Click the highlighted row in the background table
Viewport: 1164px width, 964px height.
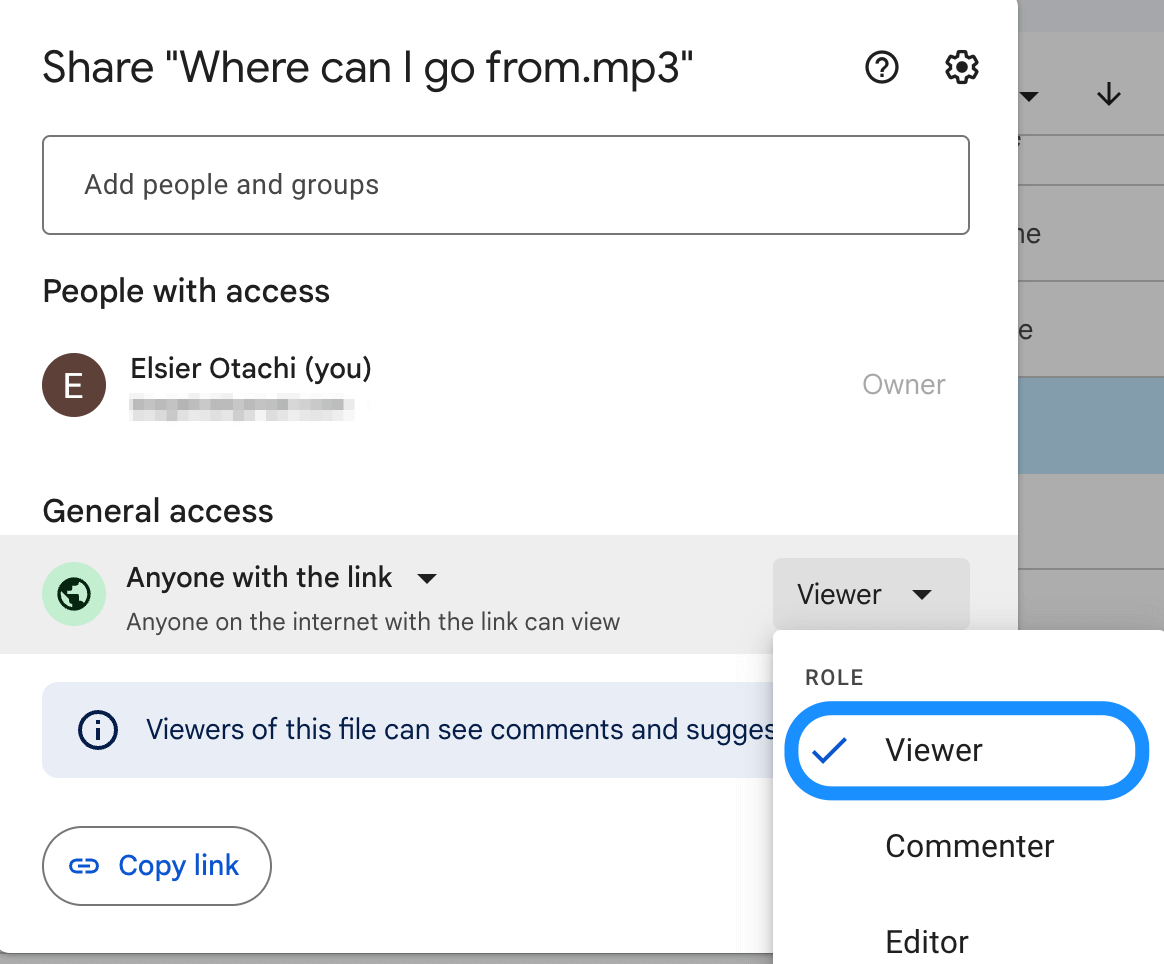[x=1091, y=425]
